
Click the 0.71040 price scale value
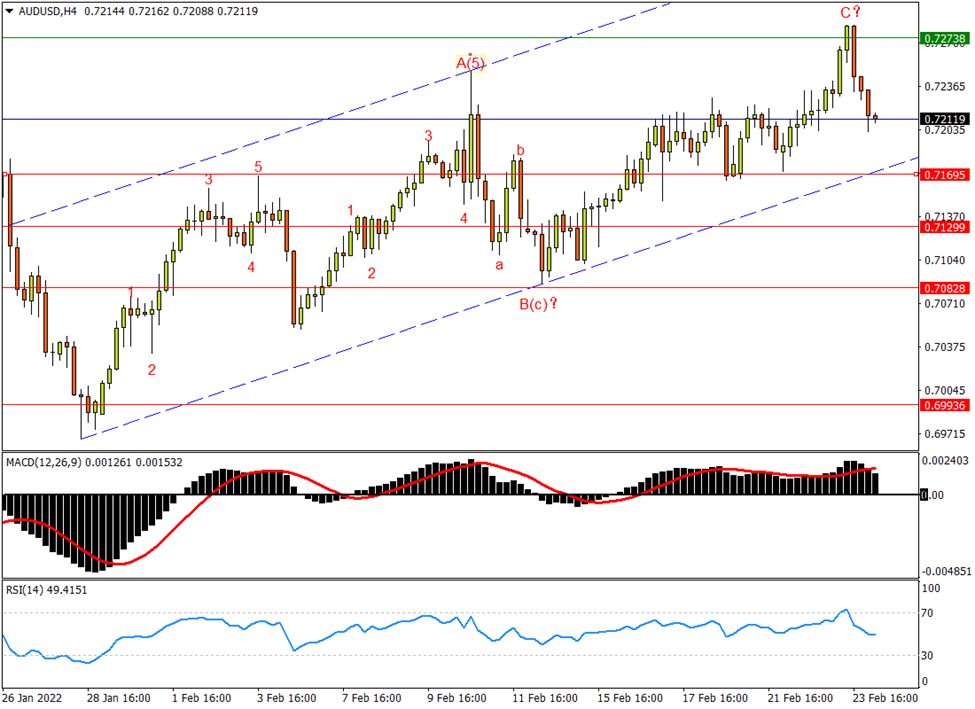(945, 260)
